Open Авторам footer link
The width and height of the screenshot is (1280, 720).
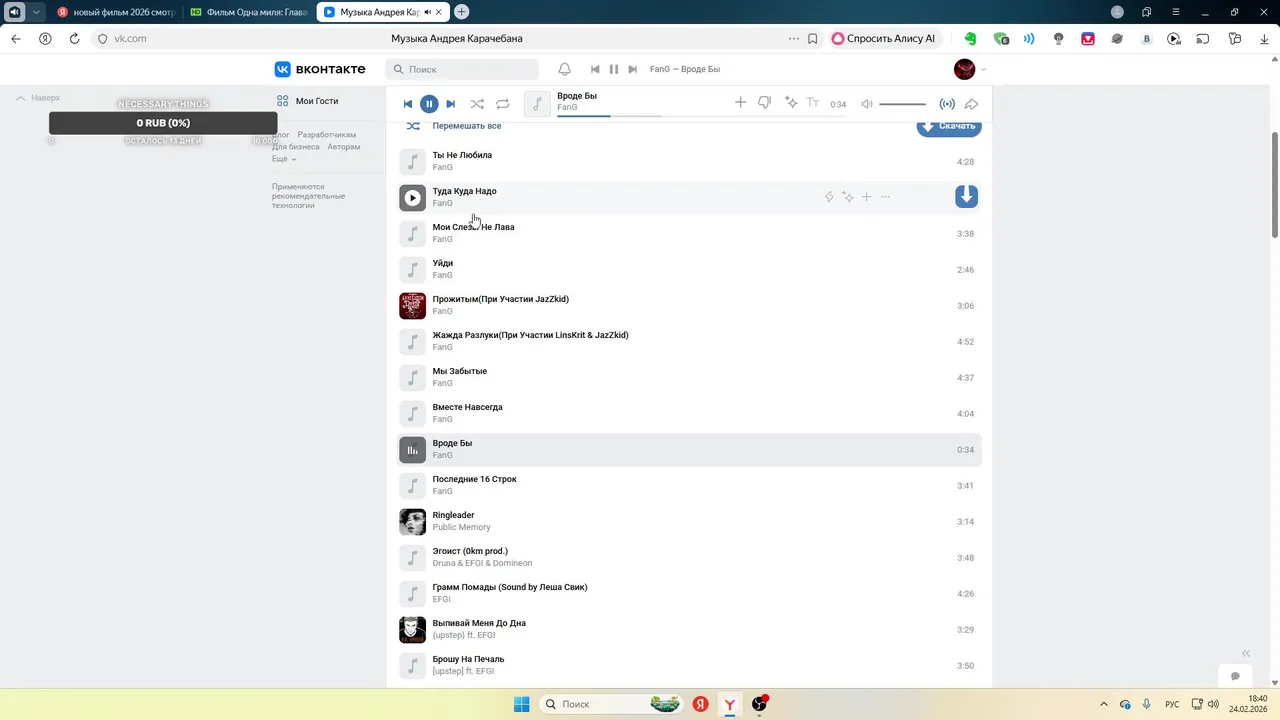point(344,147)
